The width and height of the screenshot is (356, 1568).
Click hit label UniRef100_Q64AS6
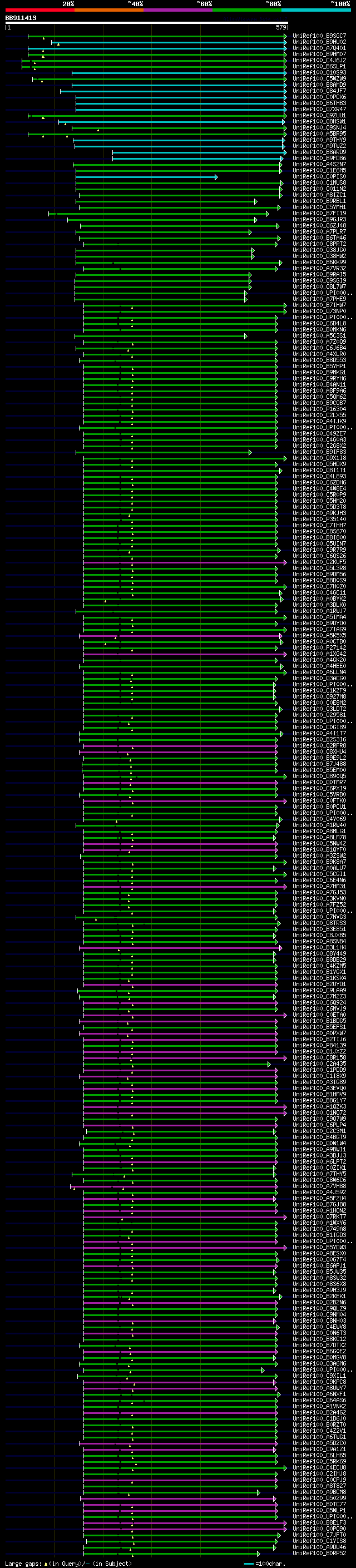coord(319,1401)
